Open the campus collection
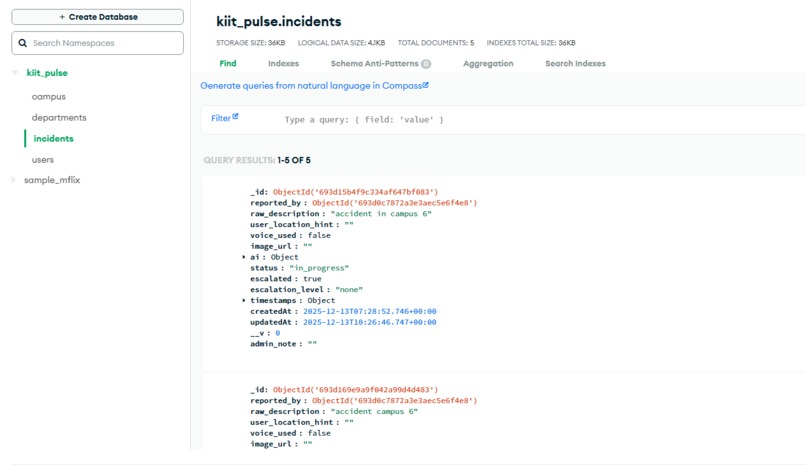The image size is (806, 465). 49,97
